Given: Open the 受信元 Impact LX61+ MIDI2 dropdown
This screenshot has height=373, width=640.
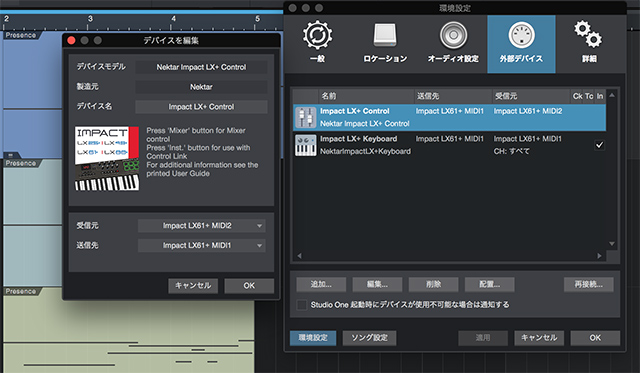Looking at the screenshot, I should [x=202, y=226].
